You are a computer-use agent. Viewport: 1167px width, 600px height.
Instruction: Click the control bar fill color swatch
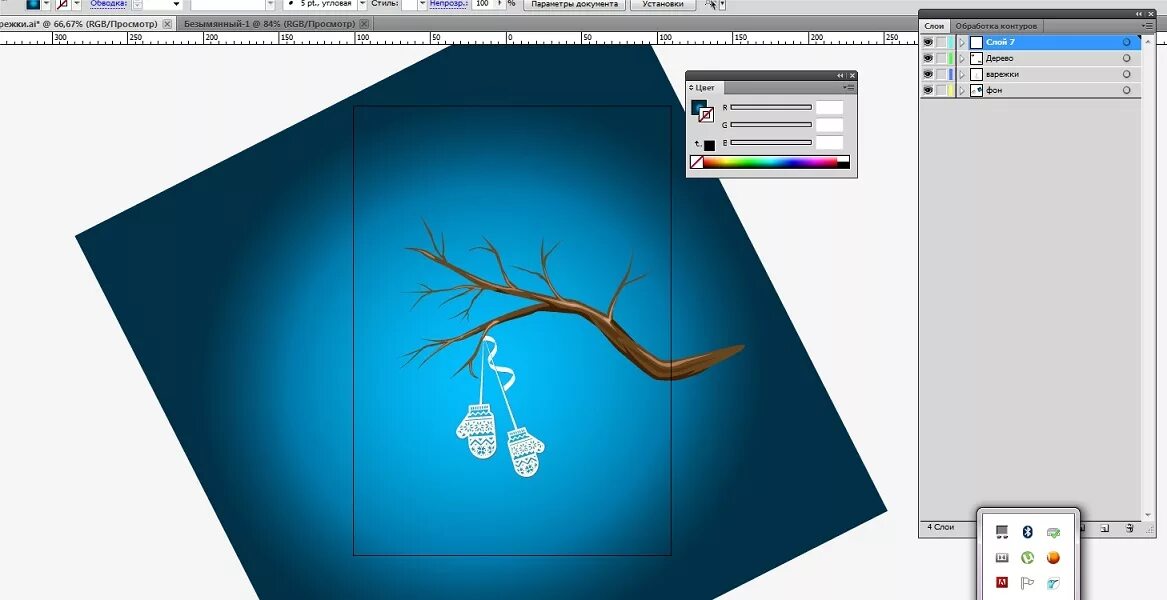33,4
